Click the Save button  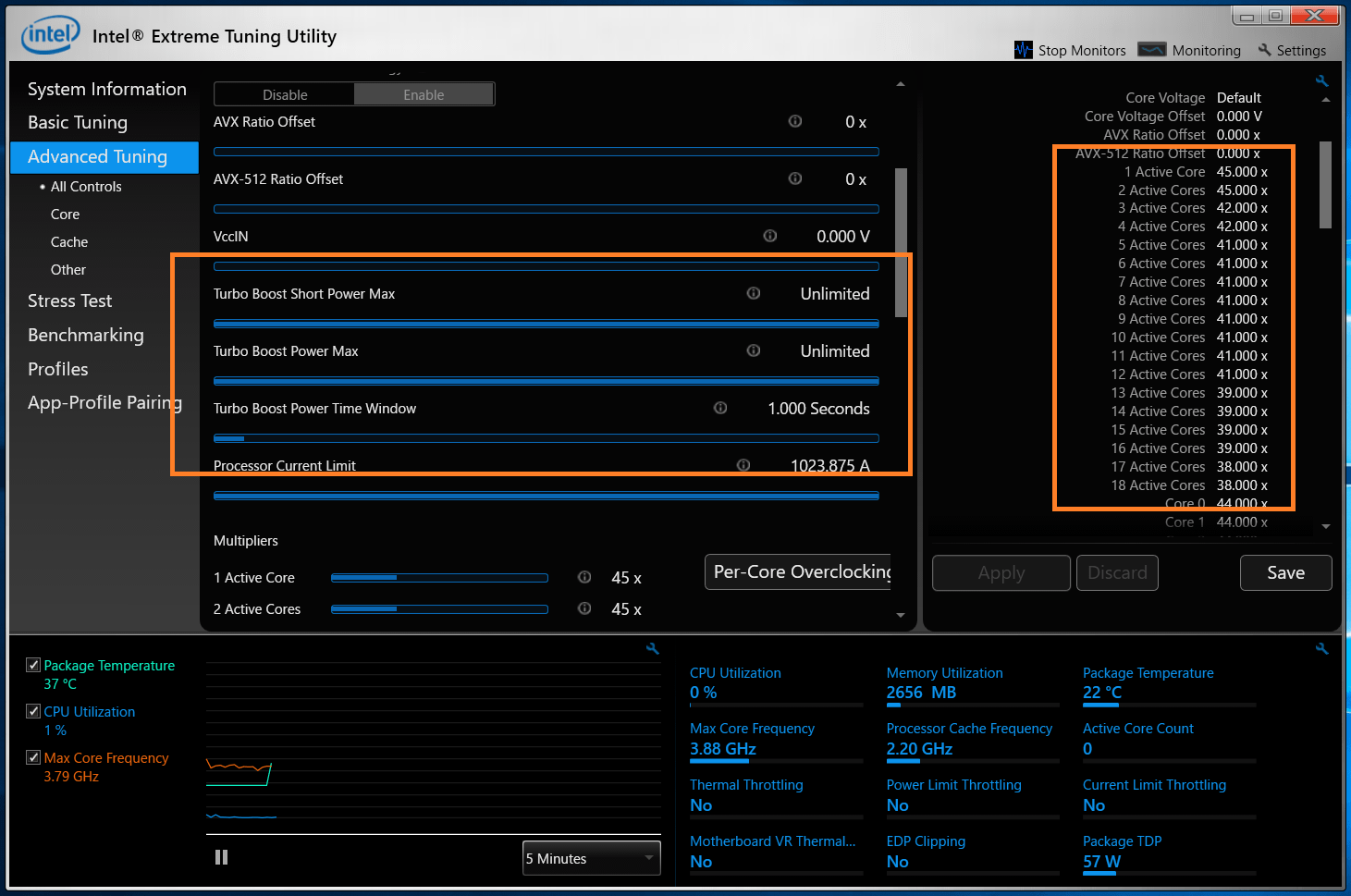[x=1285, y=572]
